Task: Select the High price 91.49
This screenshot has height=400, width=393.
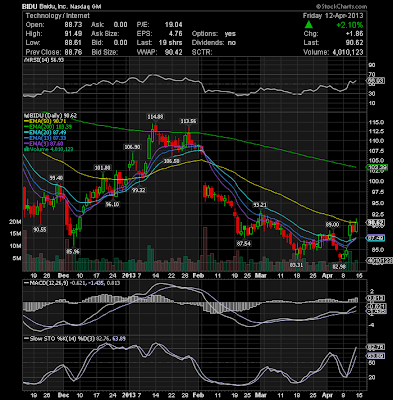Action: point(73,34)
